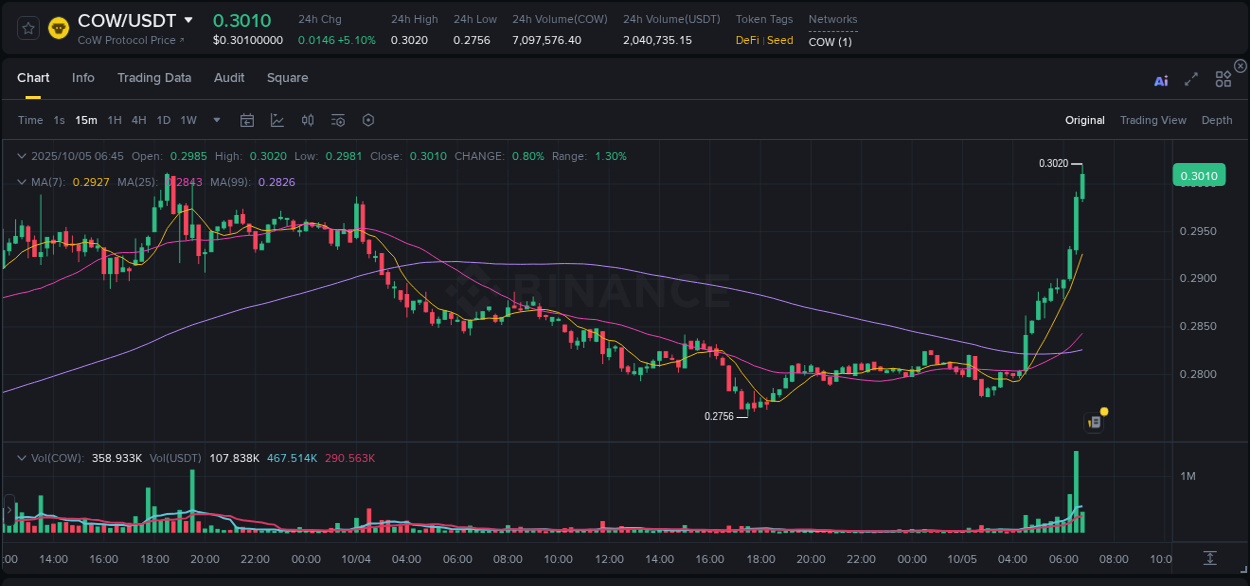Expand the extra timeframe dropdown arrow

pos(215,120)
